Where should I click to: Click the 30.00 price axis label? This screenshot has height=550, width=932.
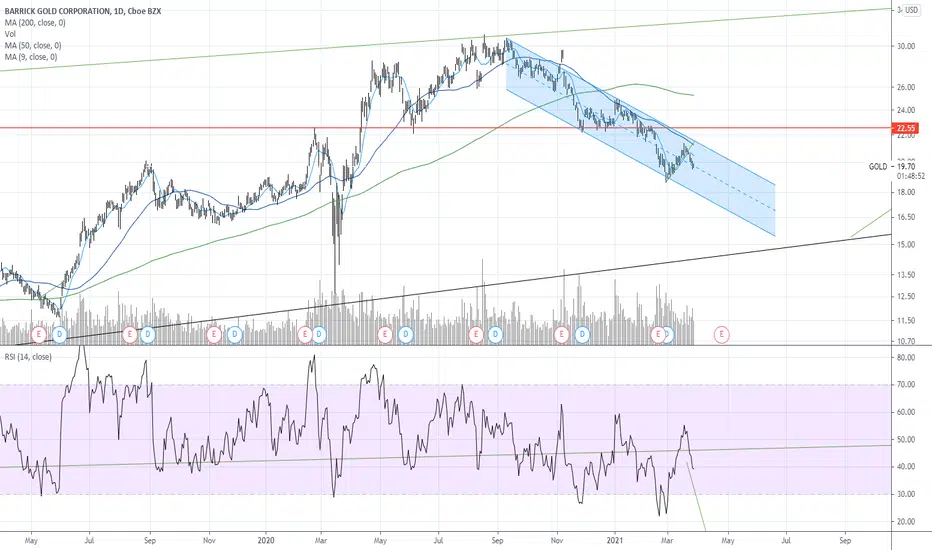[x=906, y=46]
